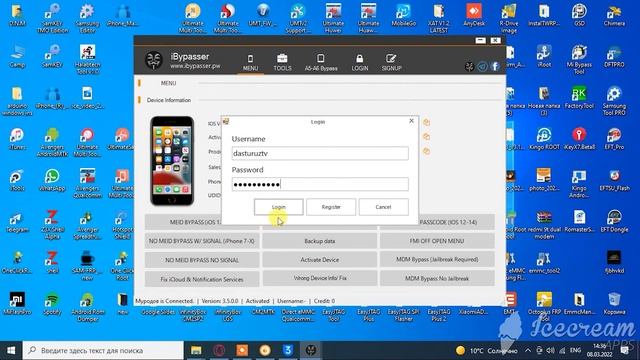Open the Spotify desktop icon
Viewport: 640px width, 360px height.
click(52, 304)
